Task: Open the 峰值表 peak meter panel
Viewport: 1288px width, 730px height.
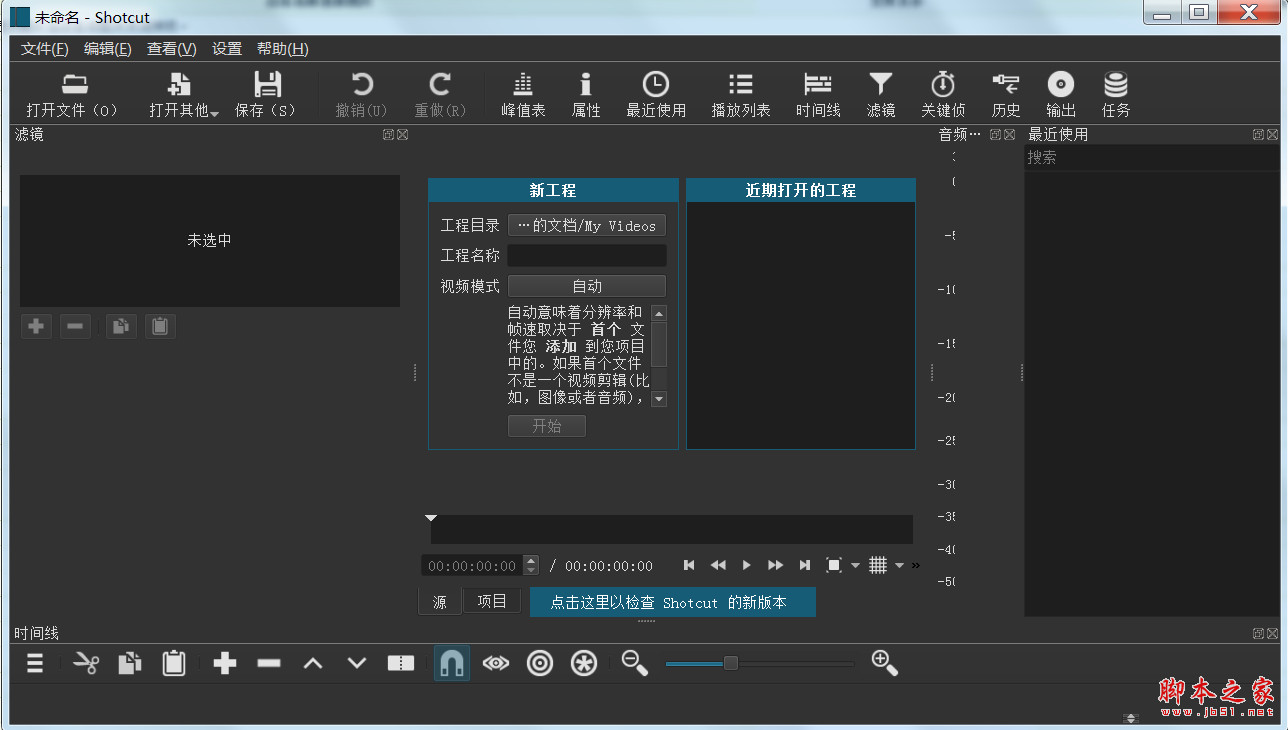Action: (523, 93)
